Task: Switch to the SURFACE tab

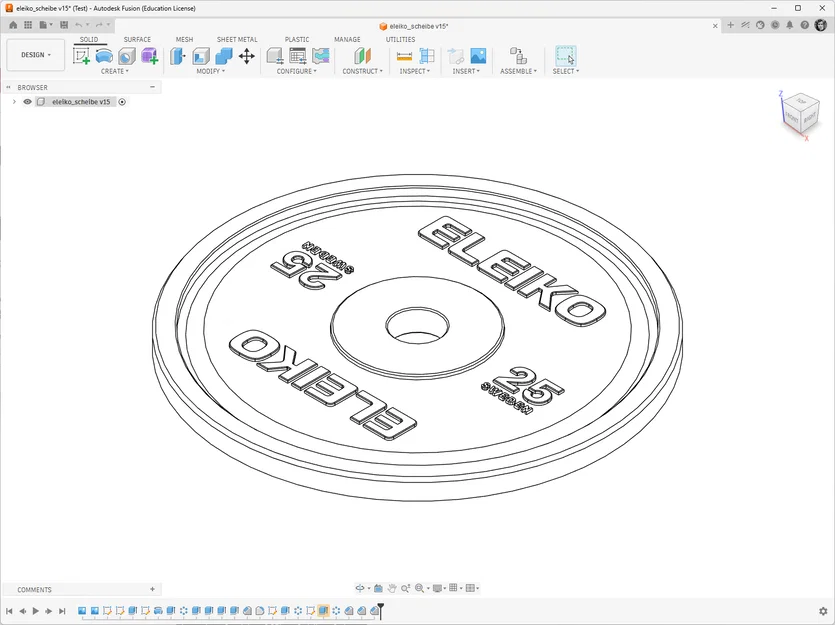Action: coord(137,39)
